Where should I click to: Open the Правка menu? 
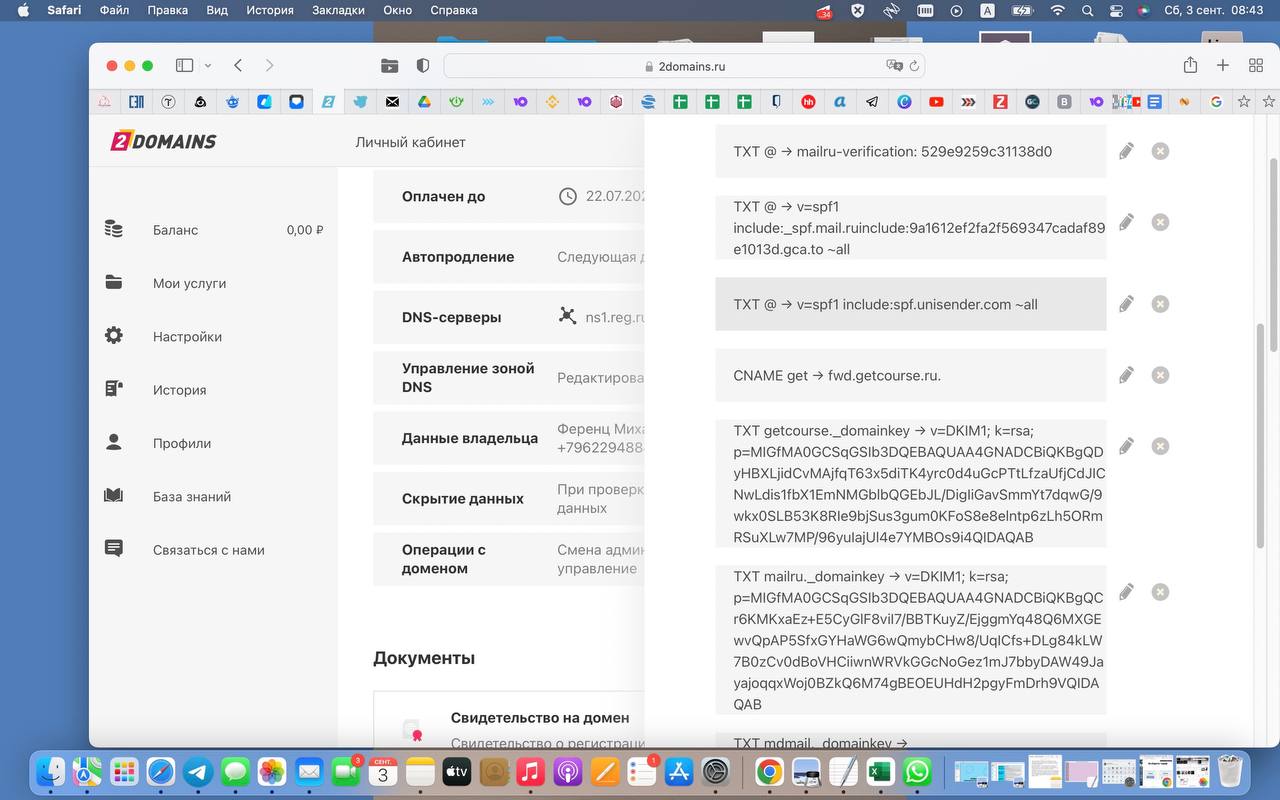167,10
